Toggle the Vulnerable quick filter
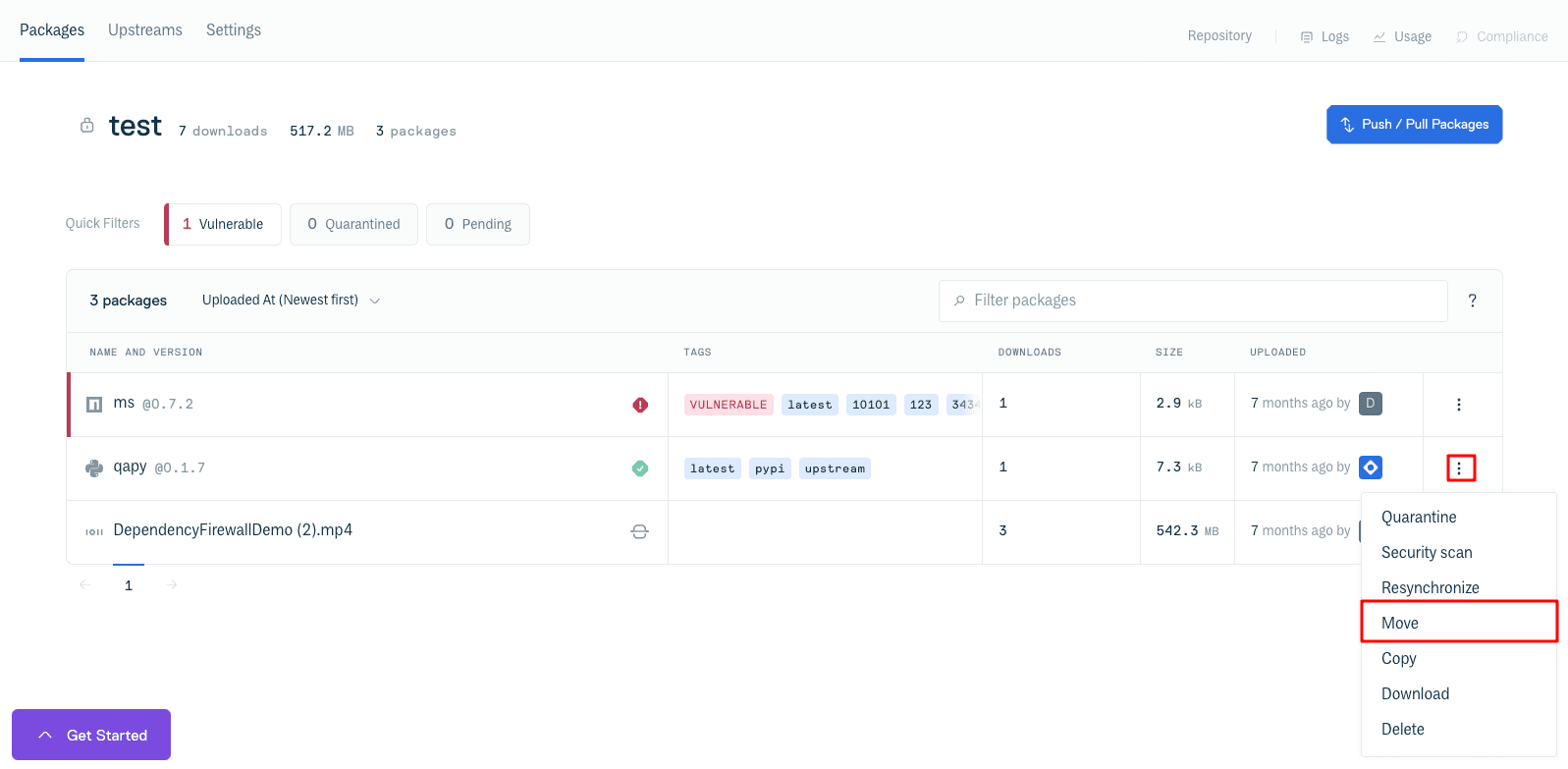Viewport: 1568px width, 769px height. (224, 224)
